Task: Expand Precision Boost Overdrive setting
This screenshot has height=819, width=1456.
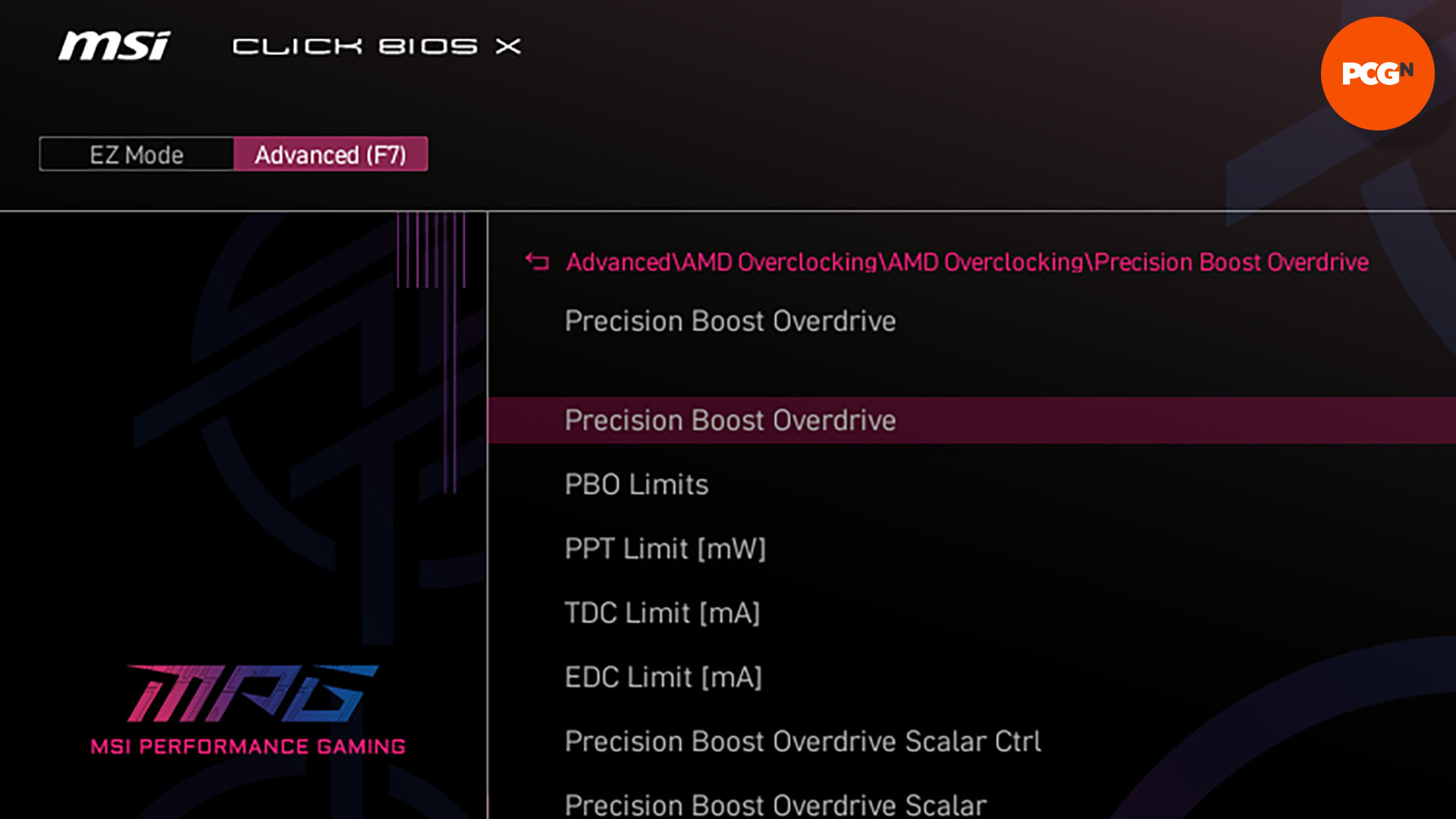Action: coord(729,419)
